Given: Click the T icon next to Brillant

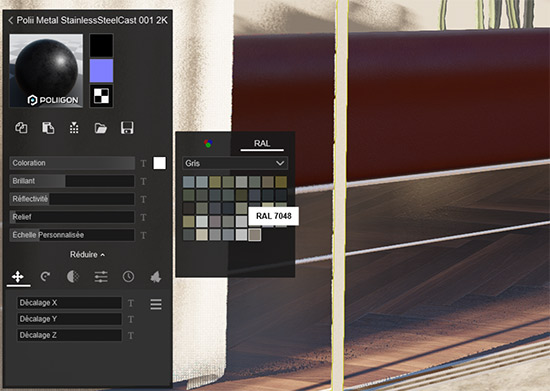Looking at the screenshot, I should pos(143,181).
